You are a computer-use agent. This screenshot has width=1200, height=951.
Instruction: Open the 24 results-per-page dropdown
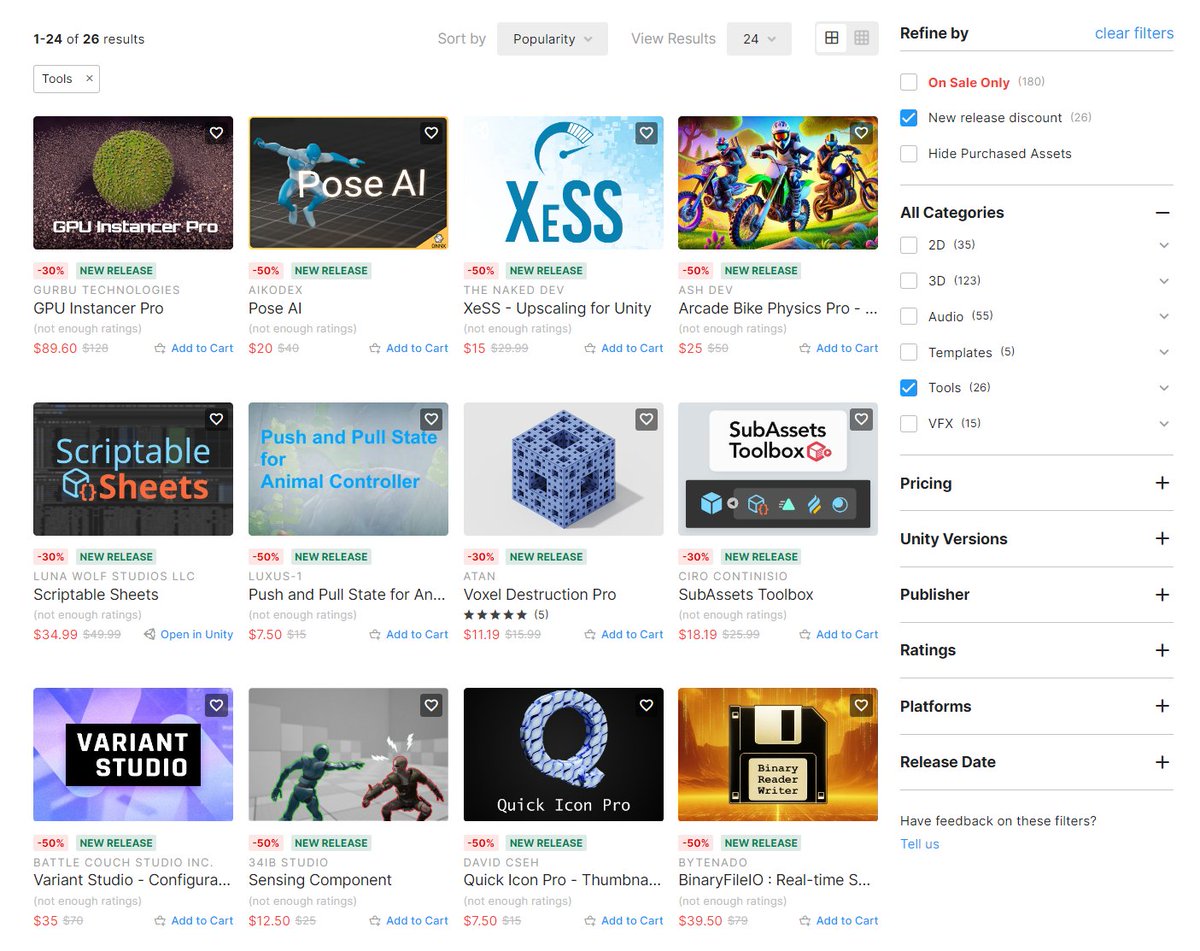click(757, 38)
